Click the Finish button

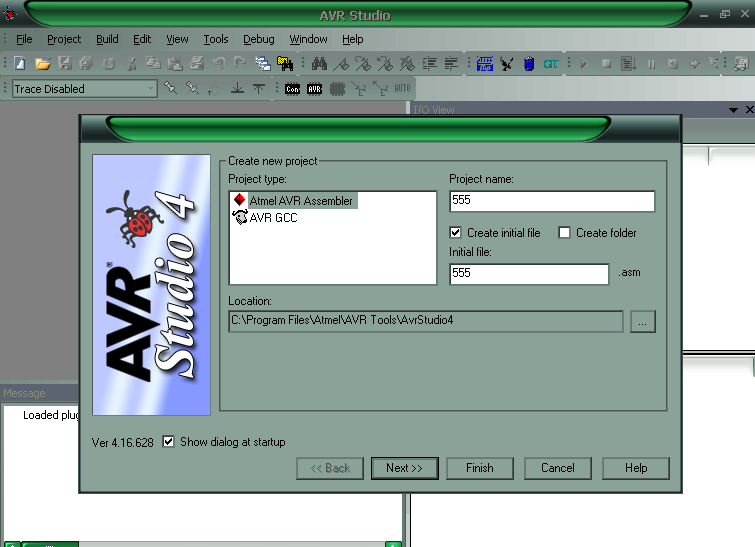point(480,468)
